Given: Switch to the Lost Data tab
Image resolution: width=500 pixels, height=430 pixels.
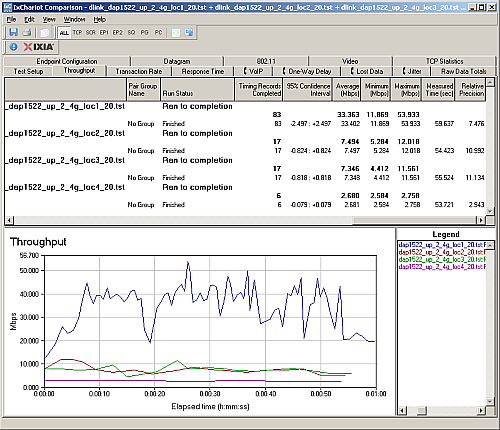Looking at the screenshot, I should 367,71.
